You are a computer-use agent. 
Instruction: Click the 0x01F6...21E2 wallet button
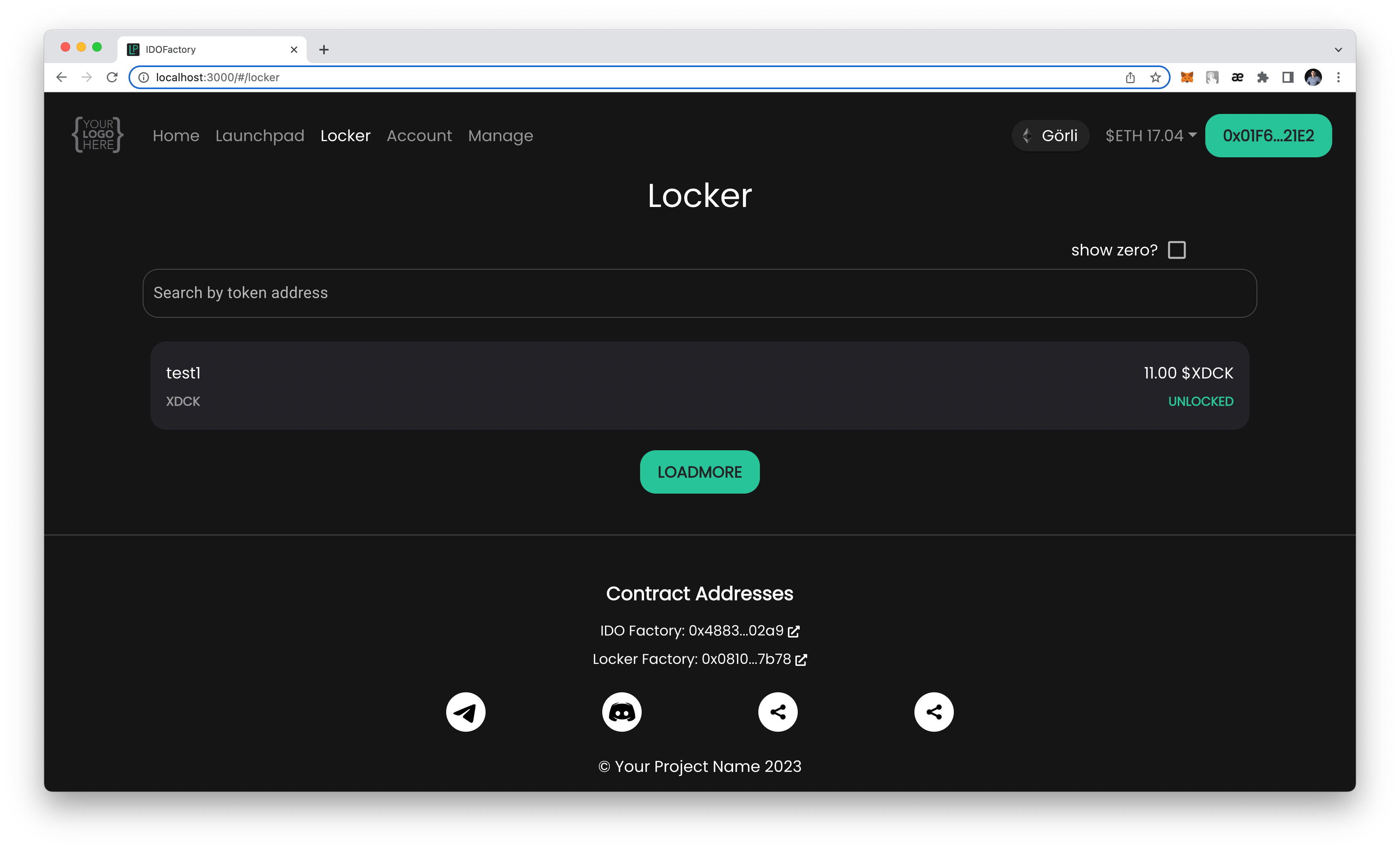click(x=1268, y=135)
